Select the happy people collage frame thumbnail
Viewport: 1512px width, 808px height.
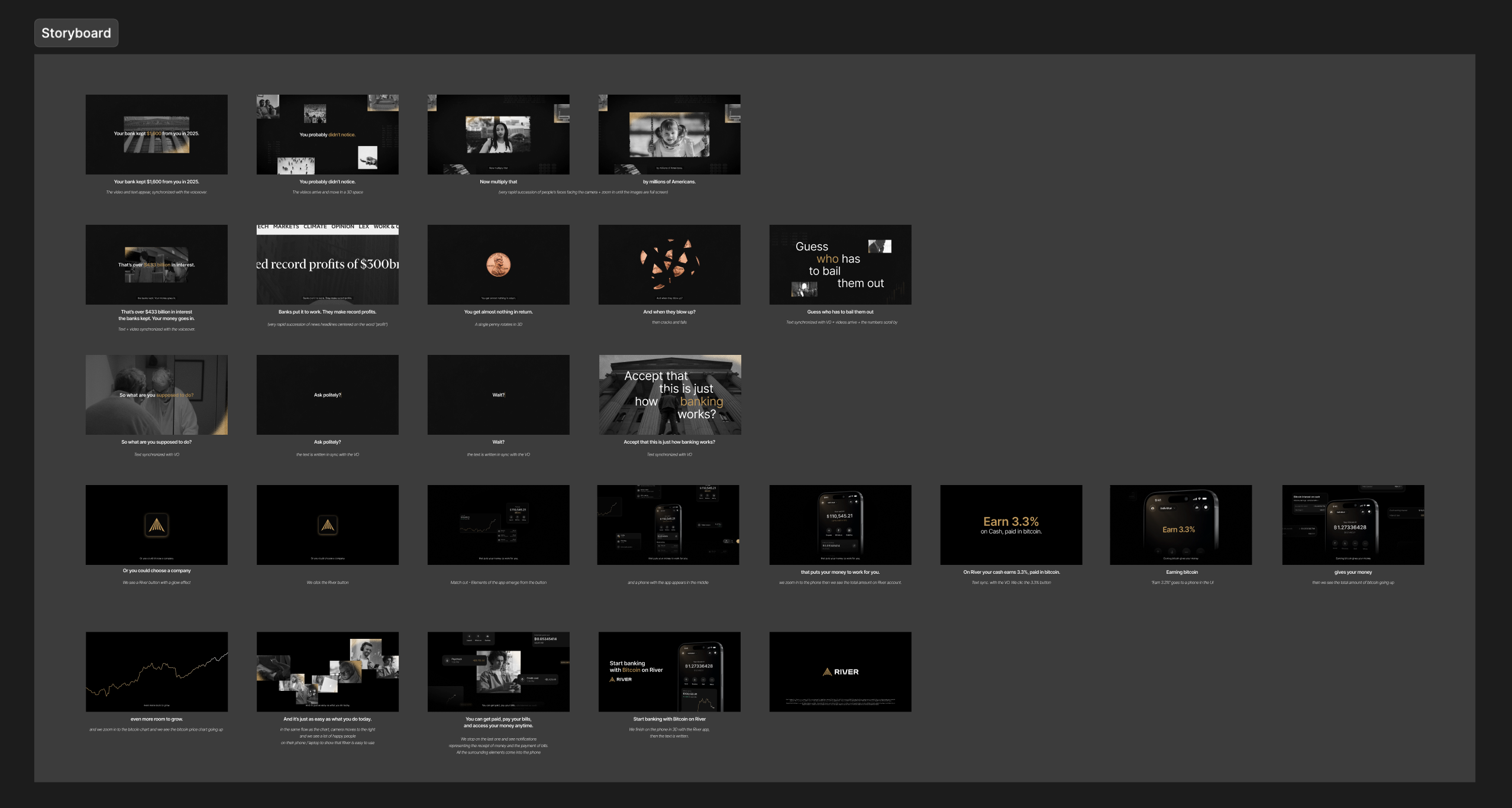(x=328, y=671)
